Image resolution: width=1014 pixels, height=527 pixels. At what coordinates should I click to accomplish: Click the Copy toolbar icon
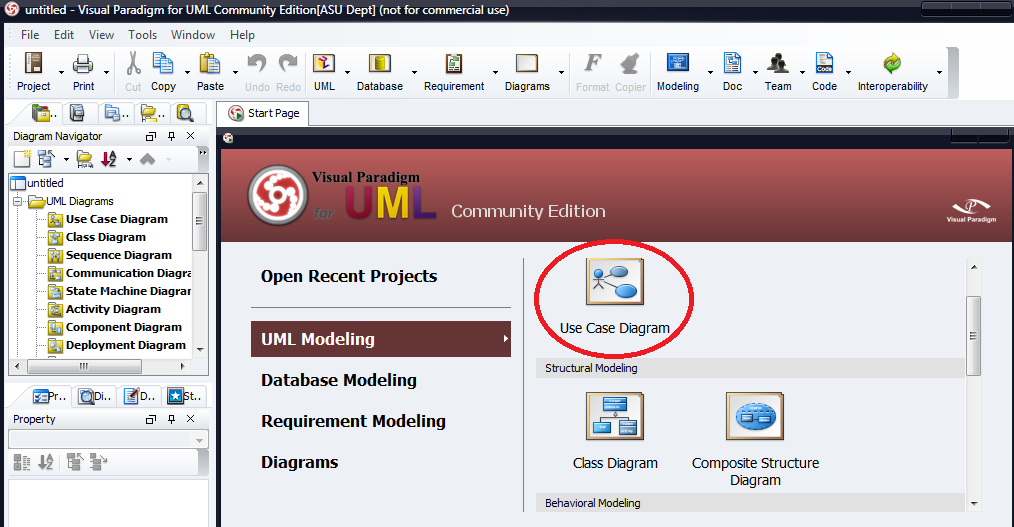click(163, 63)
